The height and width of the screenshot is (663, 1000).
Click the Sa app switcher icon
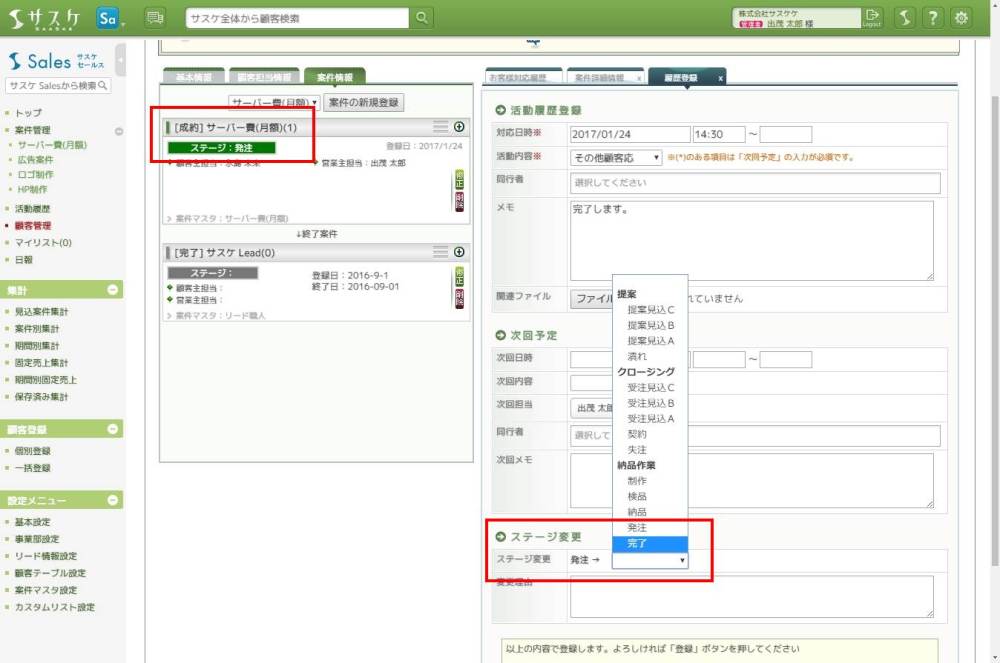tap(110, 18)
